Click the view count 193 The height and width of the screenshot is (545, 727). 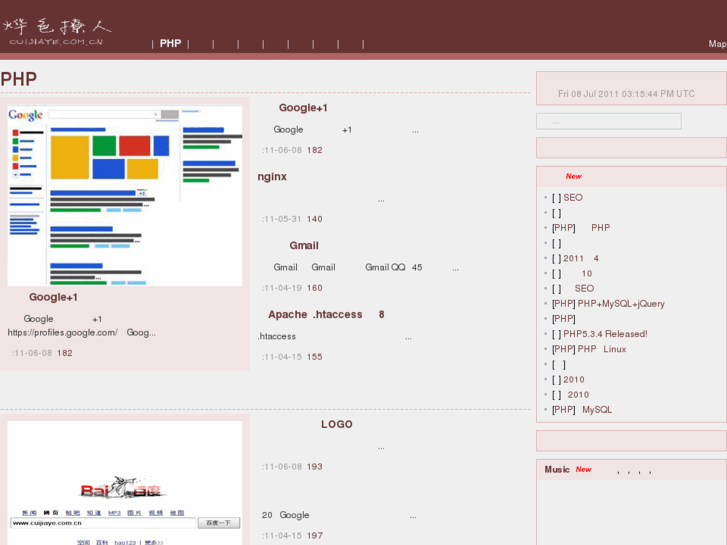[x=314, y=467]
